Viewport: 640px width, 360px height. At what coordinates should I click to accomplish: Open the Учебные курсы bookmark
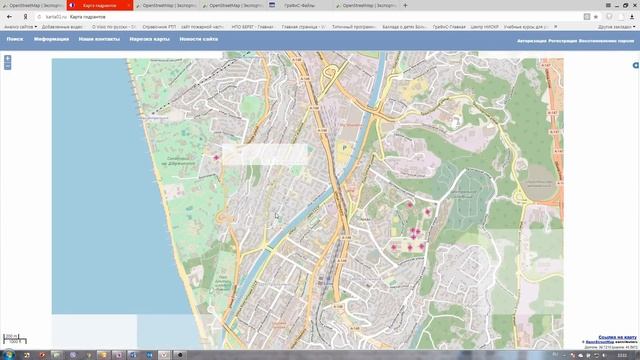[x=526, y=27]
